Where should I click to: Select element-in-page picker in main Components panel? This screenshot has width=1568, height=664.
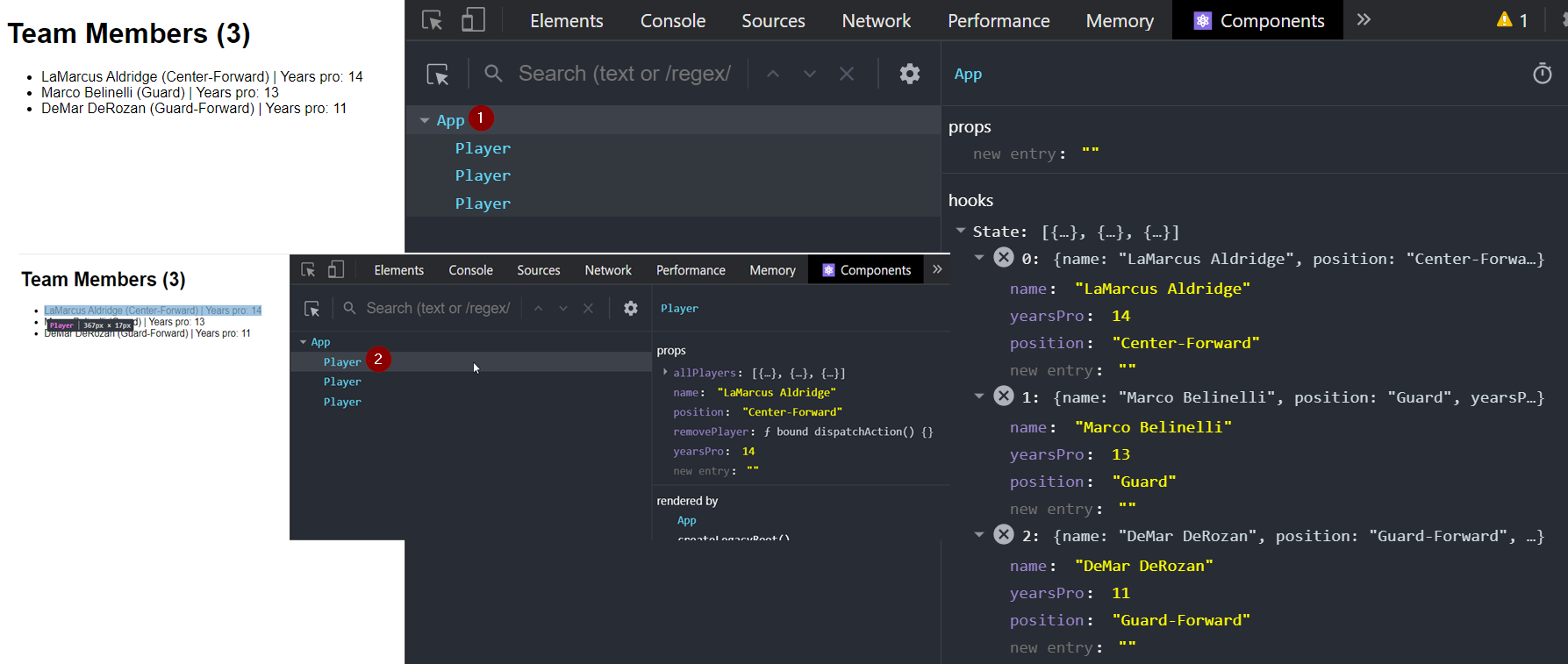coord(438,74)
